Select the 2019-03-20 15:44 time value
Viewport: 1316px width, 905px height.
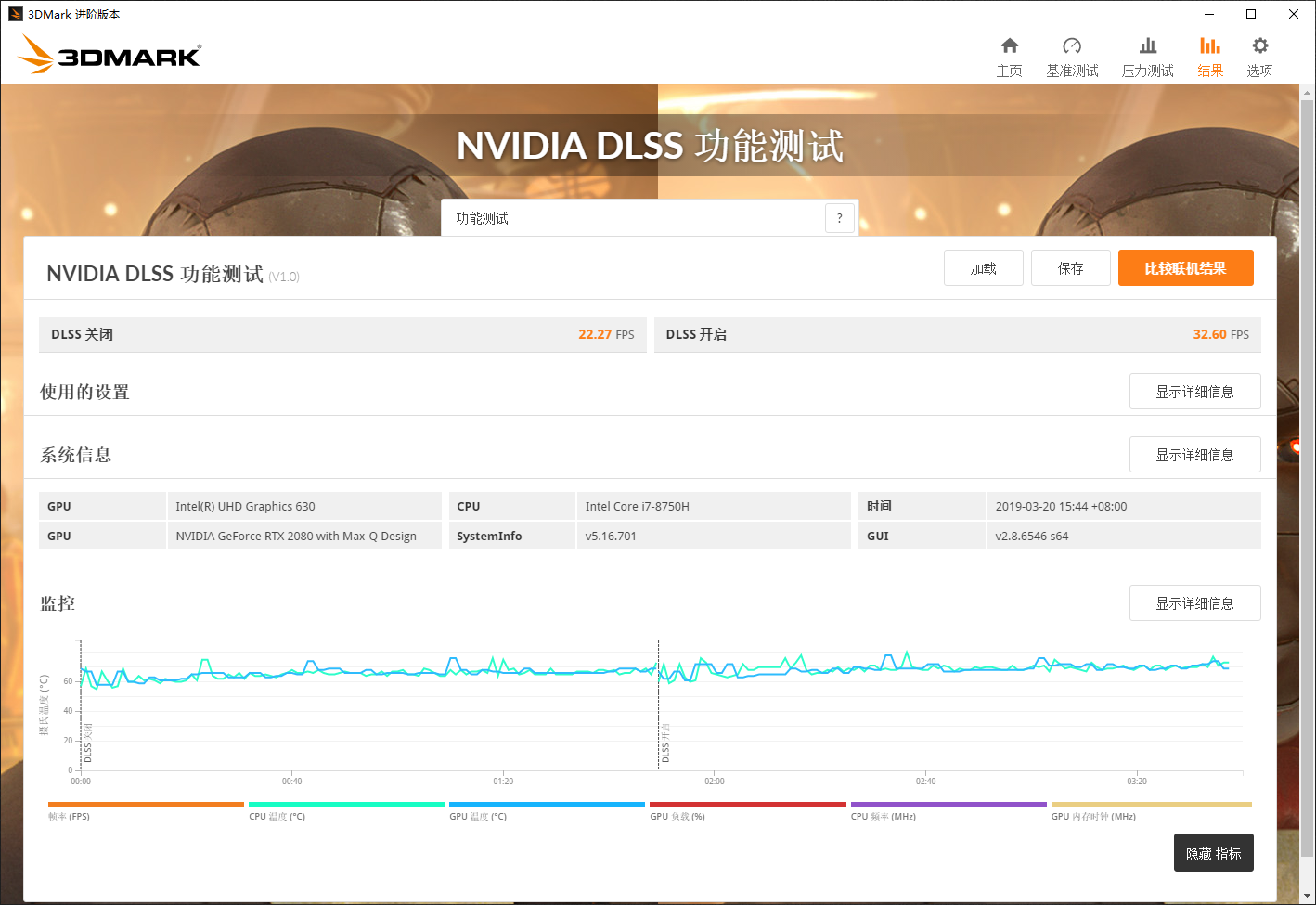[1061, 507]
